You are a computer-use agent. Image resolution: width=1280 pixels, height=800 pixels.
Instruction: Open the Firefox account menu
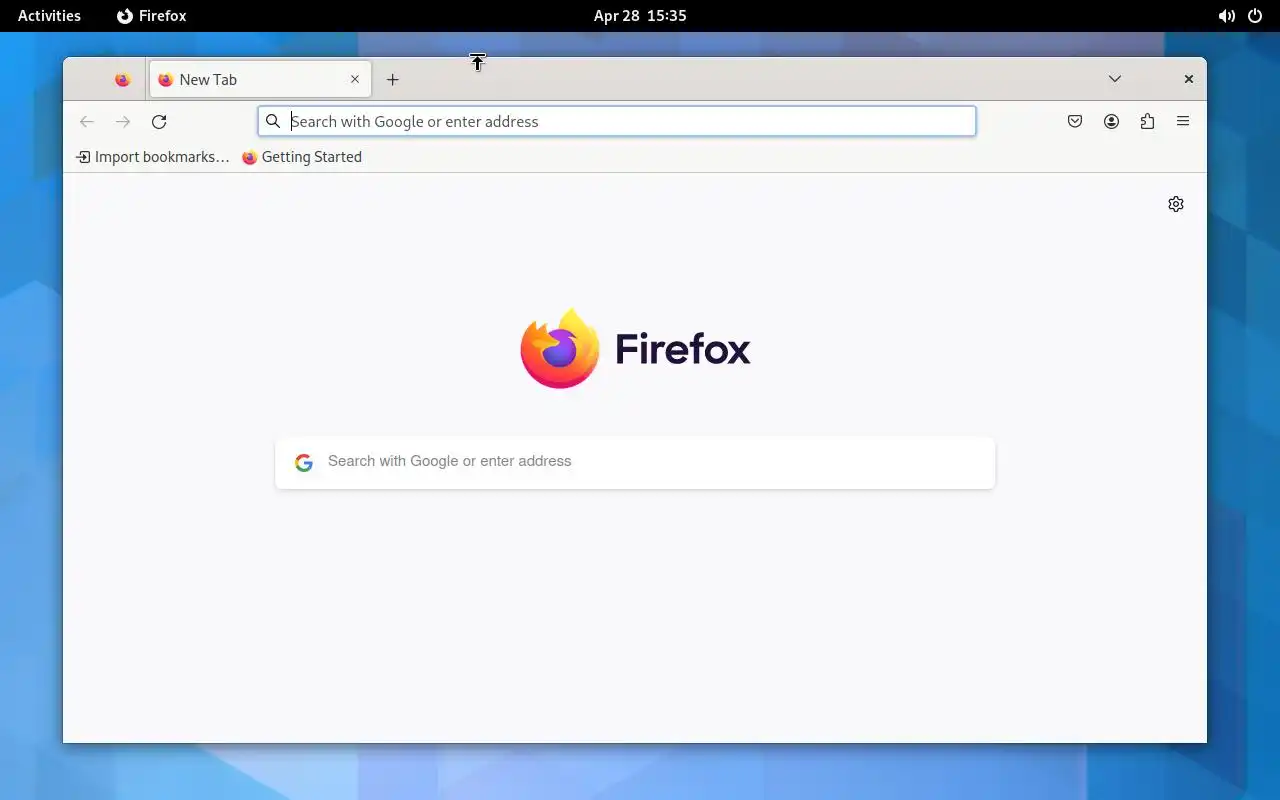point(1111,121)
